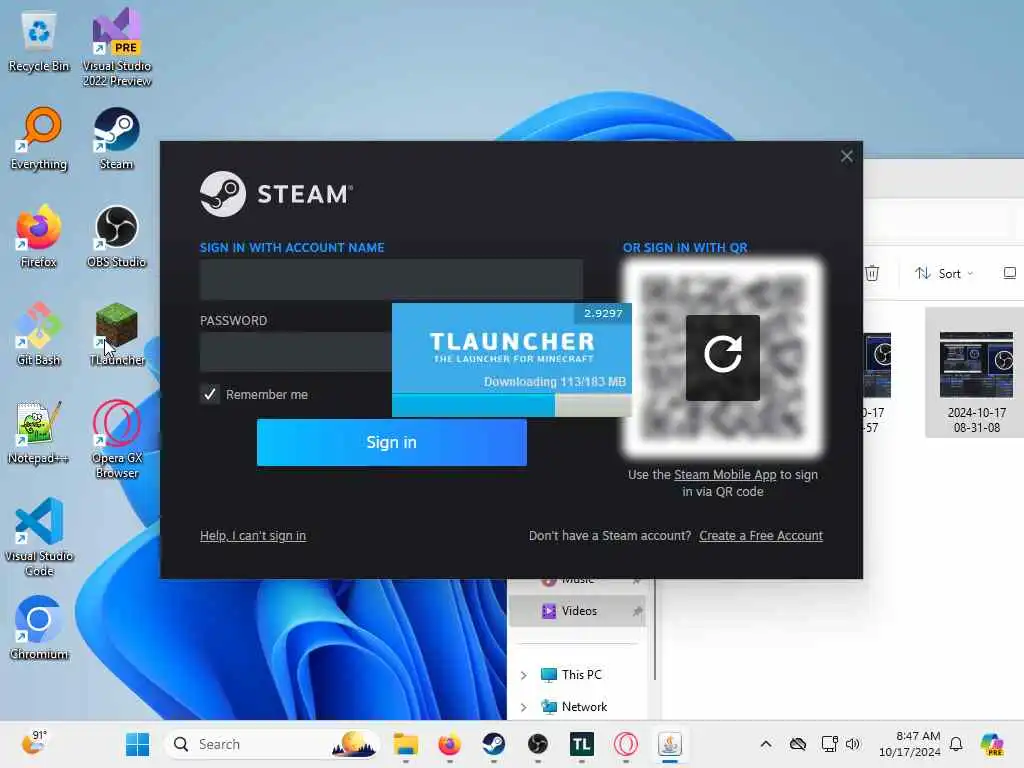The width and height of the screenshot is (1024, 768).
Task: Expand This PC in File Explorer tree
Action: coord(523,675)
